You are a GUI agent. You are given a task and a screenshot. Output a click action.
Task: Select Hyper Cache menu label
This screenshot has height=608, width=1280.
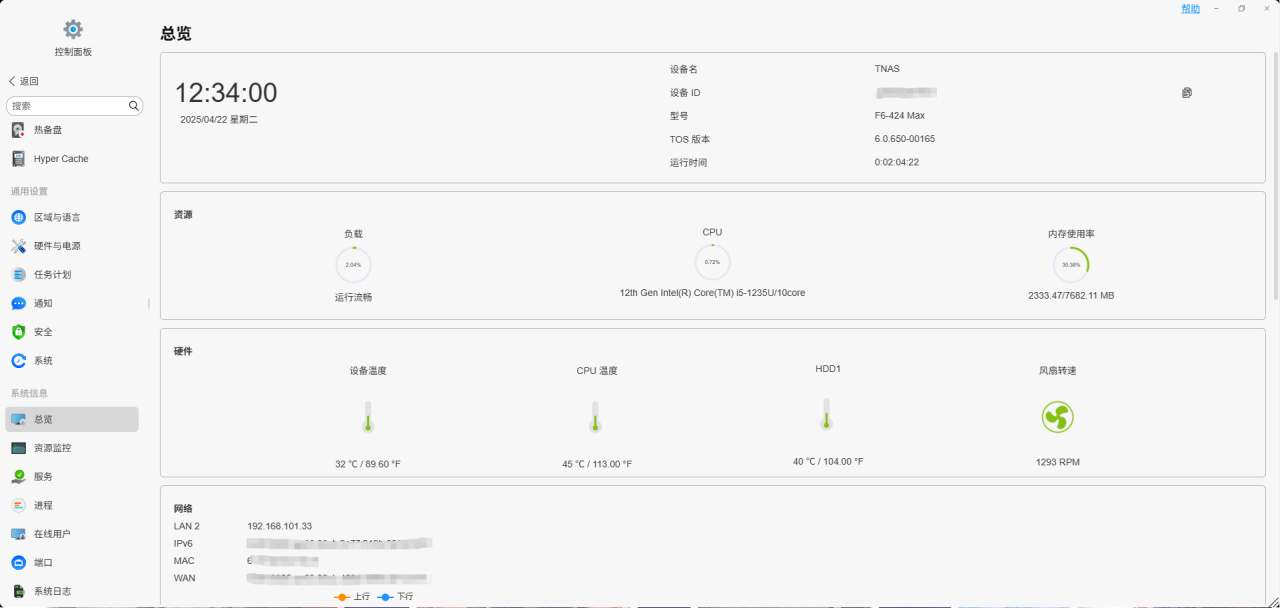coord(61,159)
